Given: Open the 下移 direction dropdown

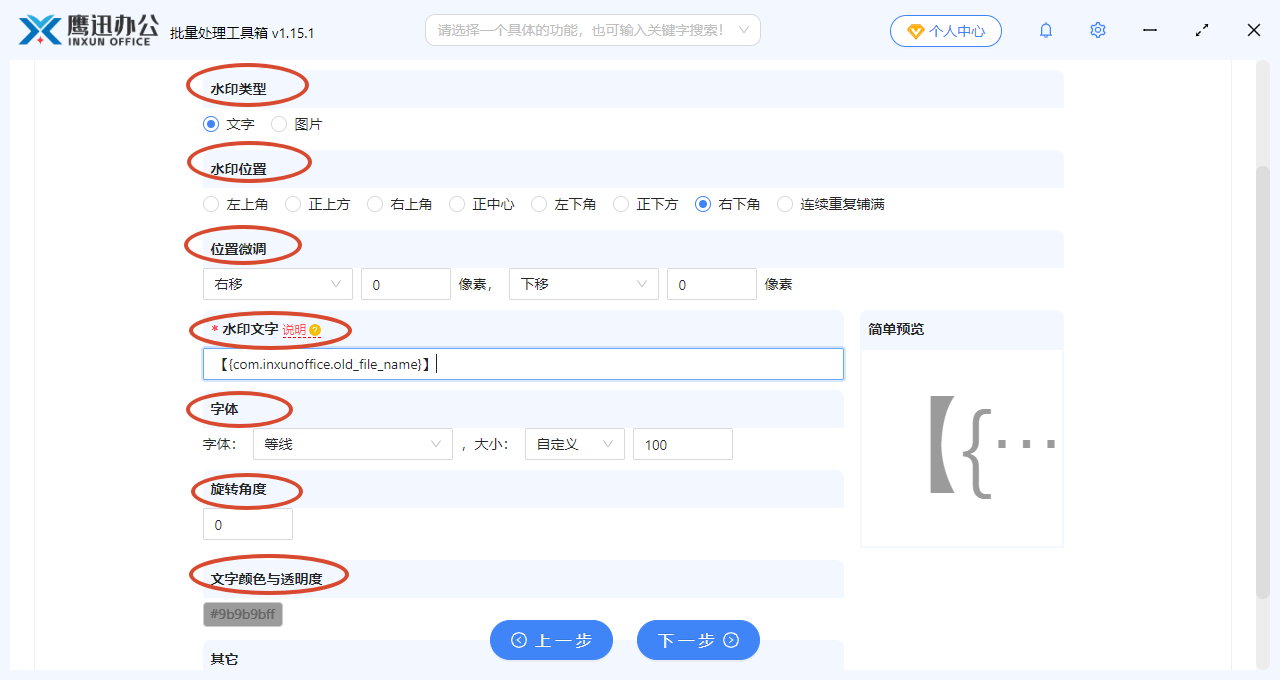Looking at the screenshot, I should (584, 284).
